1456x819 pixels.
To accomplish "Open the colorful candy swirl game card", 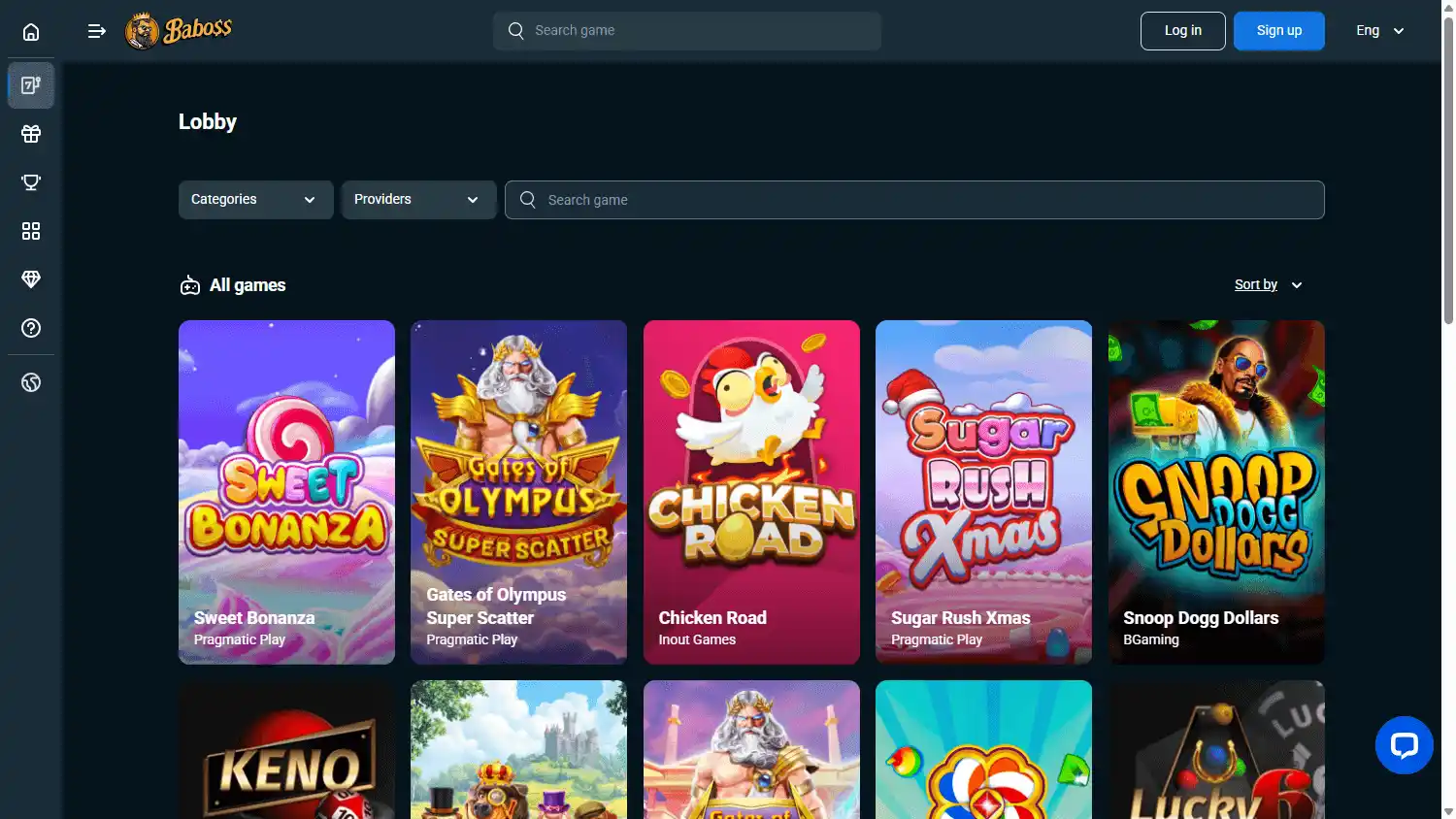I will (983, 749).
